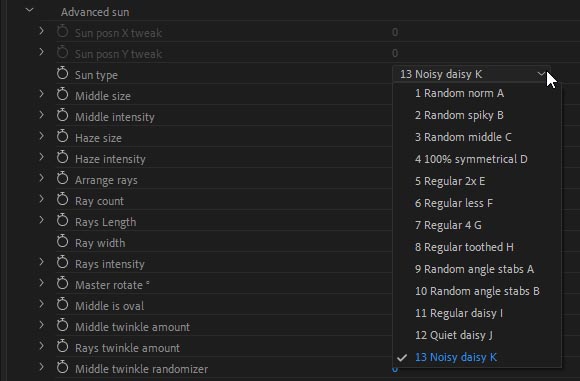Click the Middle twinkle randomizer value
580x381 pixels.
tap(395, 369)
